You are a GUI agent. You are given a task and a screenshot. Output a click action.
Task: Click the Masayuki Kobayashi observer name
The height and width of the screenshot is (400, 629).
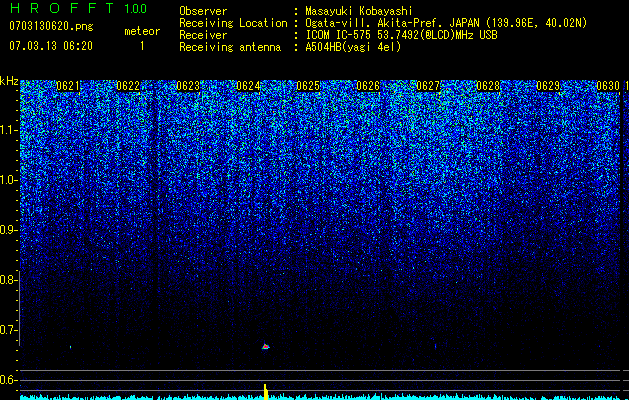(x=359, y=11)
